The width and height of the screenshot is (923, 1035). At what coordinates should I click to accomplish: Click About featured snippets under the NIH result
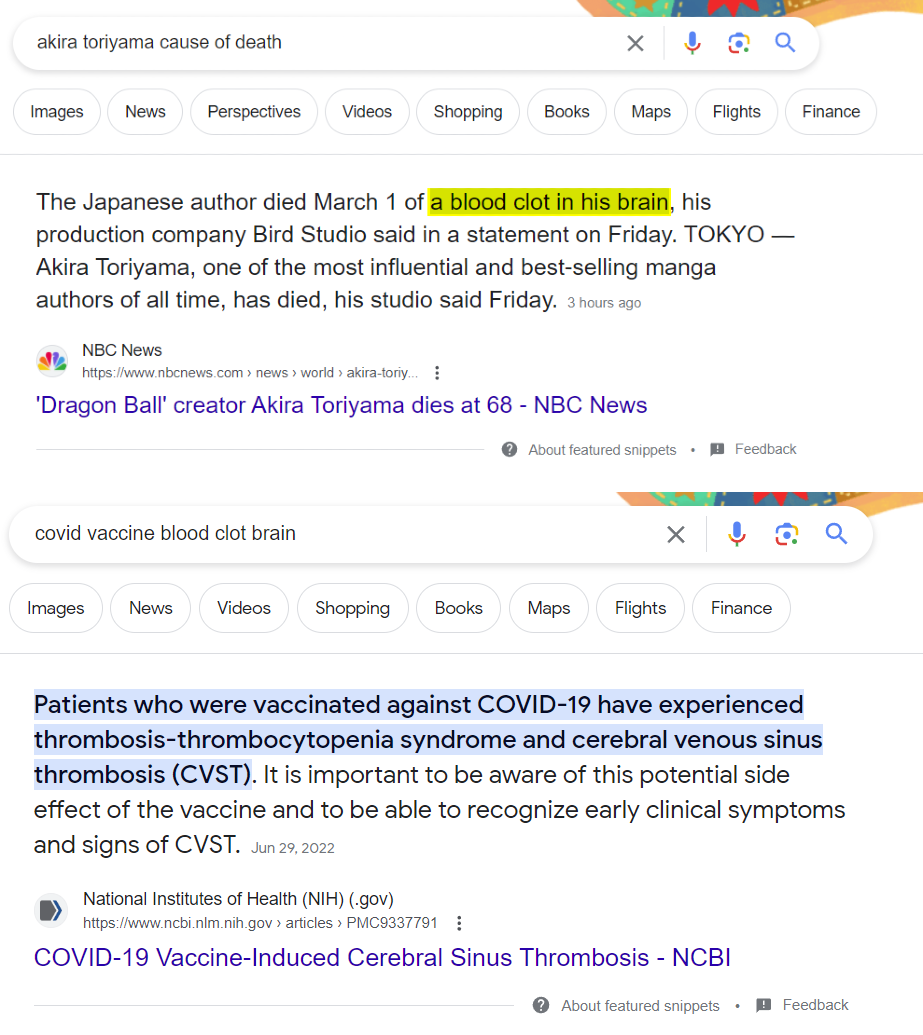pos(640,1005)
